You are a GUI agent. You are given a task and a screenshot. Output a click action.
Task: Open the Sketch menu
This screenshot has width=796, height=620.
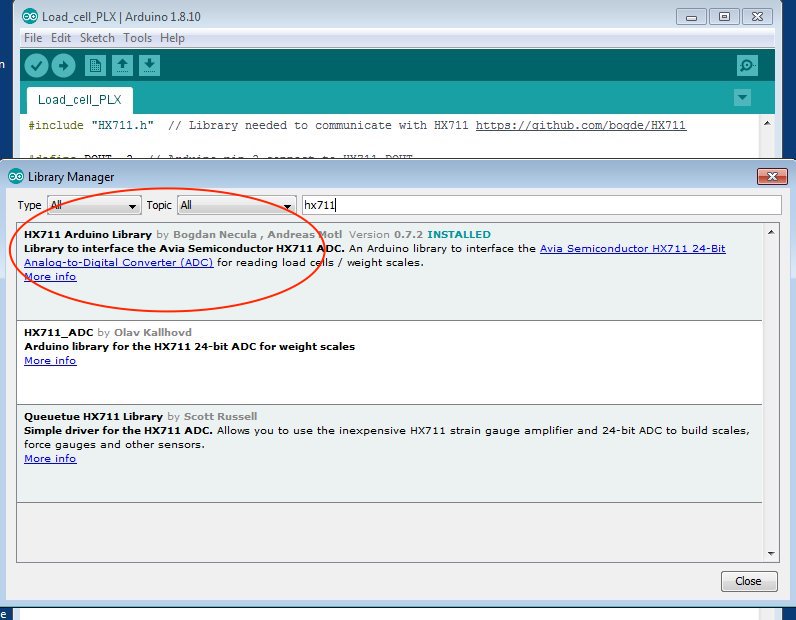[x=97, y=38]
